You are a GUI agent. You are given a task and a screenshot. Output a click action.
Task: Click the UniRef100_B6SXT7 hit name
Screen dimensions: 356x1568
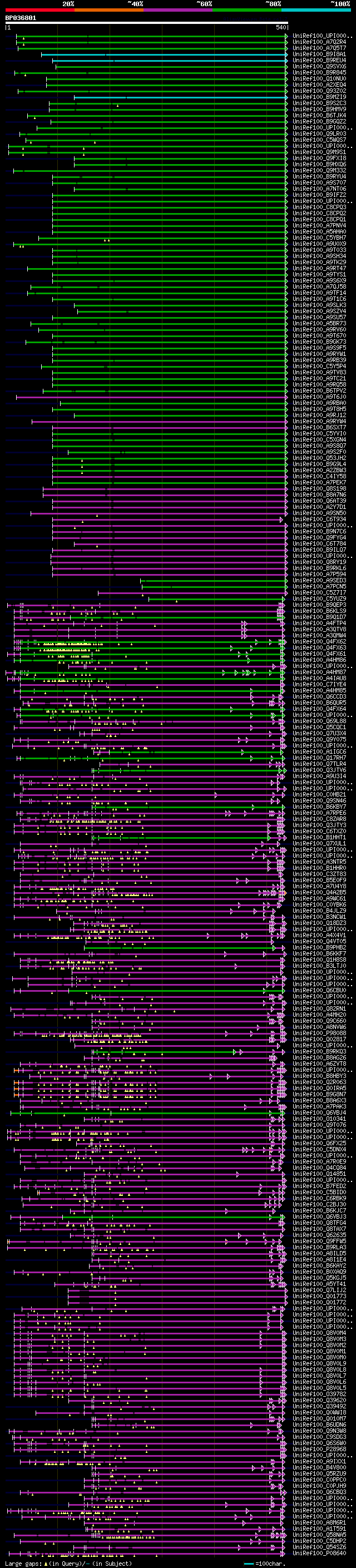coord(319,427)
